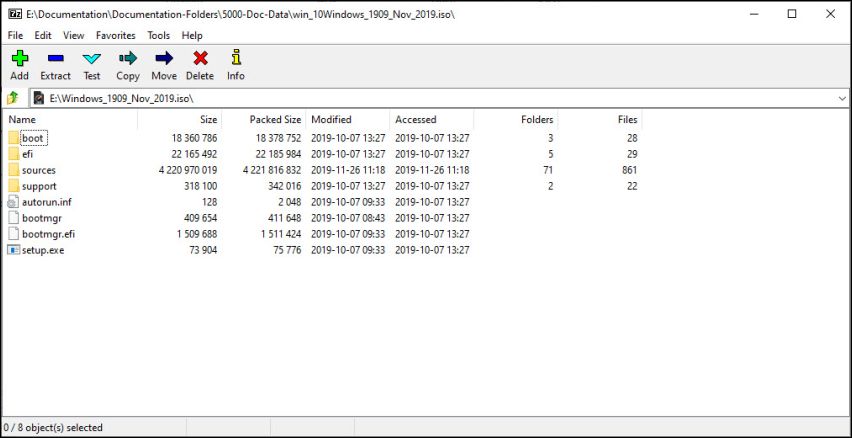Select the efi folder icon

14,154
